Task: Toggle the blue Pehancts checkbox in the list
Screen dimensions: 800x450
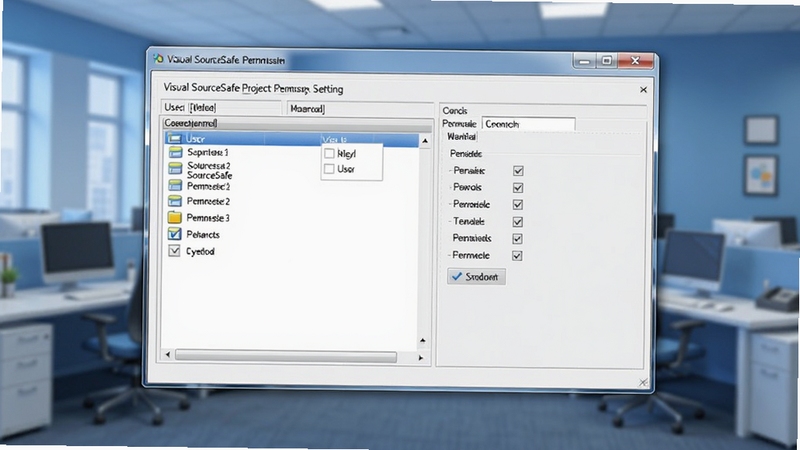Action: [174, 234]
